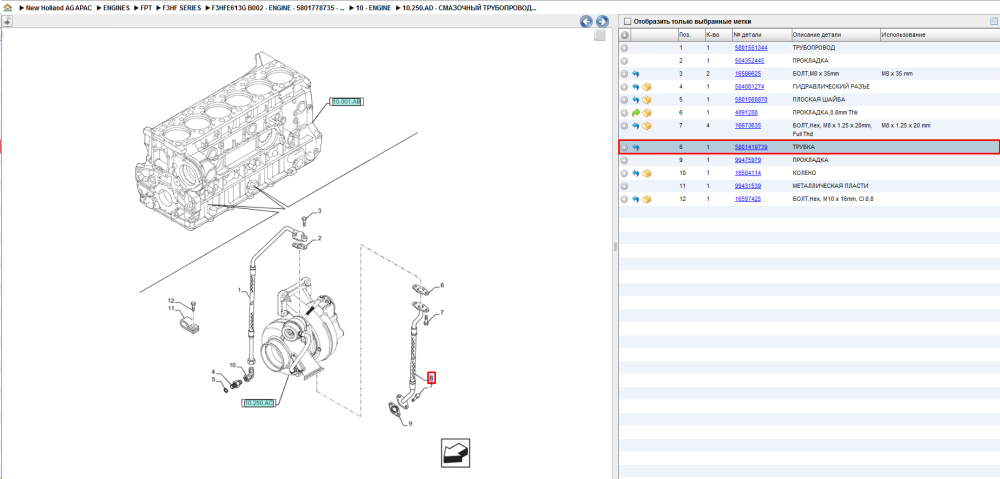Open part number link 5801551344
This screenshot has height=479, width=1000.
coord(751,48)
